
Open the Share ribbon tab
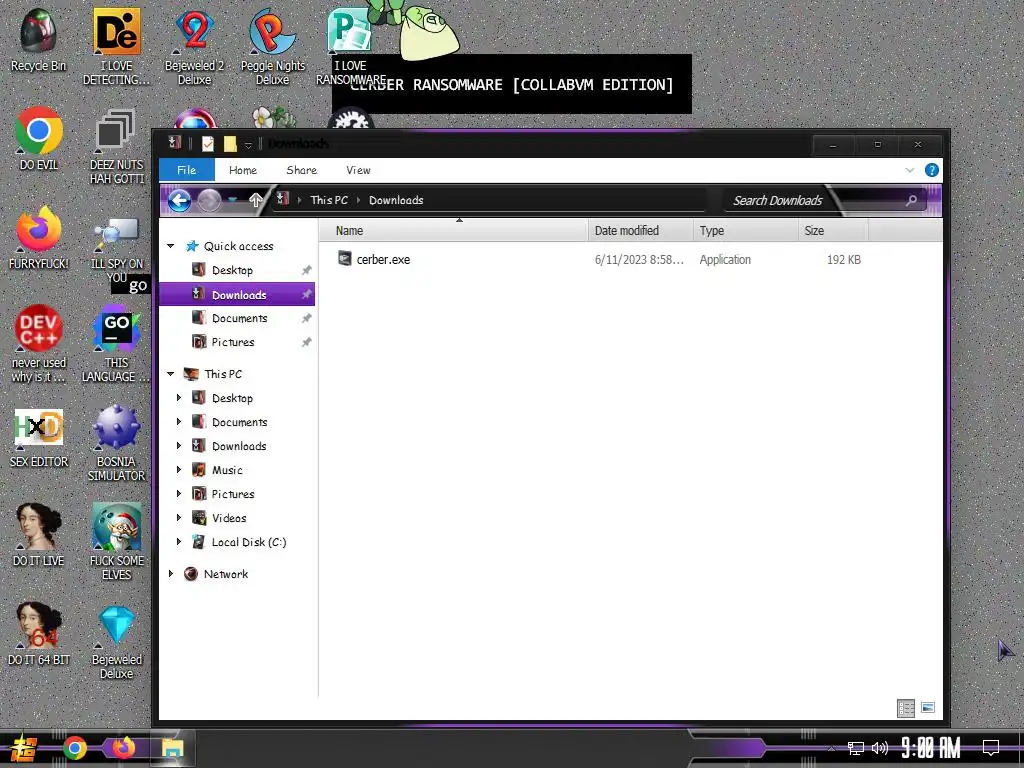point(301,170)
